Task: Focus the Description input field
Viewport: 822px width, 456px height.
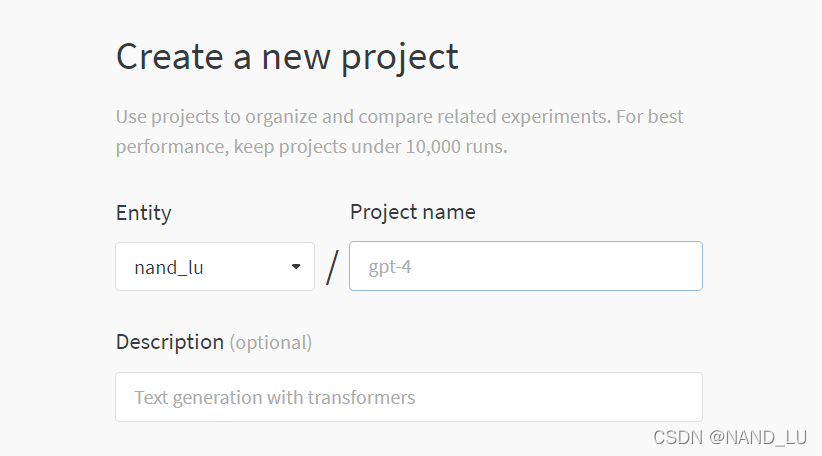Action: 408,397
